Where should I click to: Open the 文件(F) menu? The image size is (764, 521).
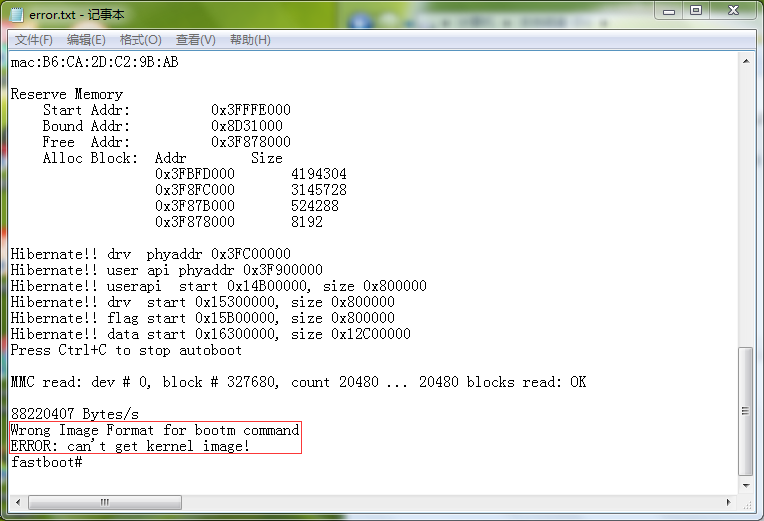point(34,40)
